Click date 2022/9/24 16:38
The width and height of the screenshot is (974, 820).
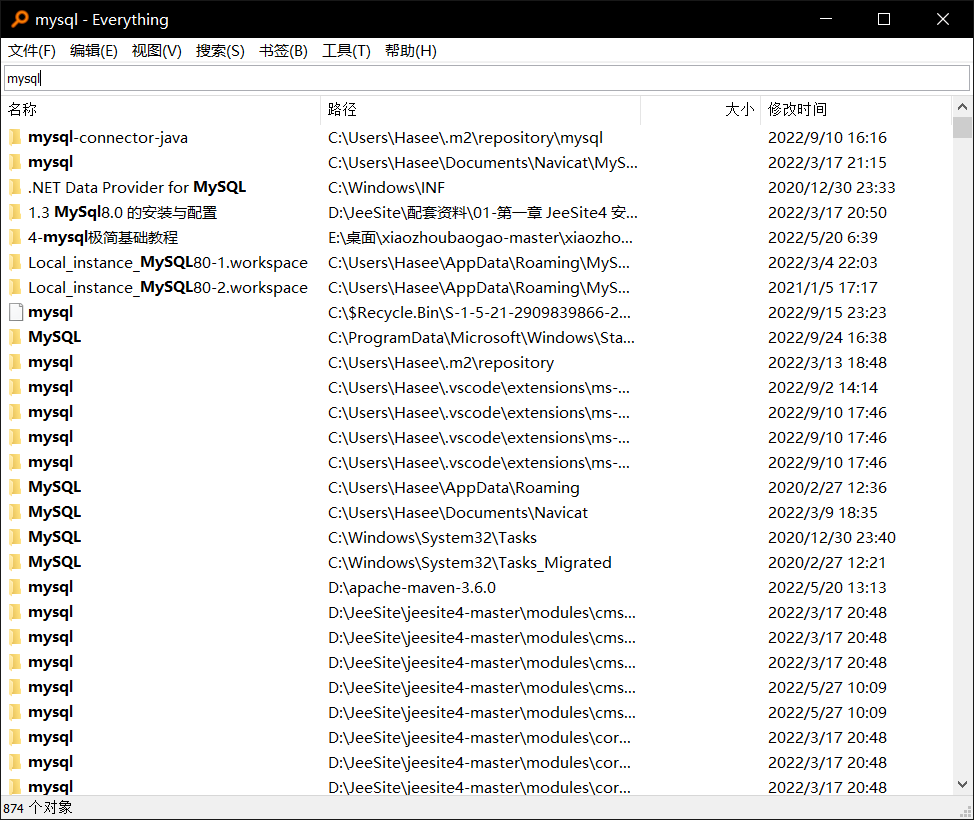(x=827, y=337)
